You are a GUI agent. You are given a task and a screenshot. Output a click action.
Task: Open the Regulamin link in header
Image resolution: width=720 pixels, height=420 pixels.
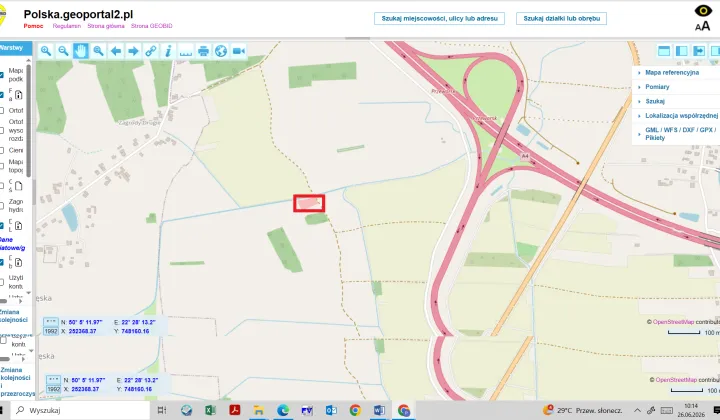67,26
